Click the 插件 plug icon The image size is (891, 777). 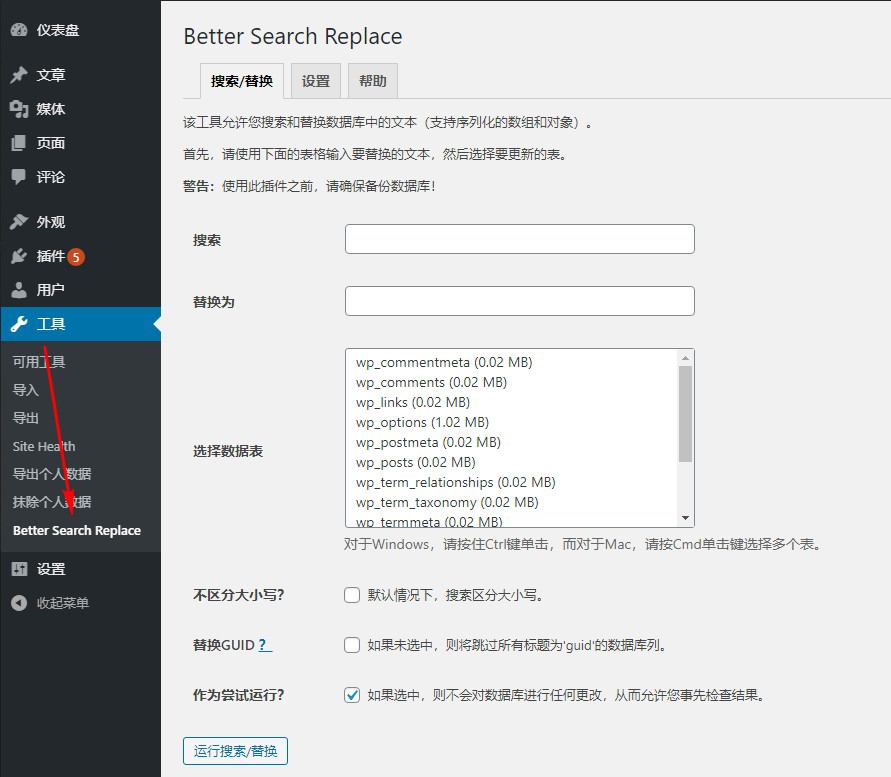point(19,256)
